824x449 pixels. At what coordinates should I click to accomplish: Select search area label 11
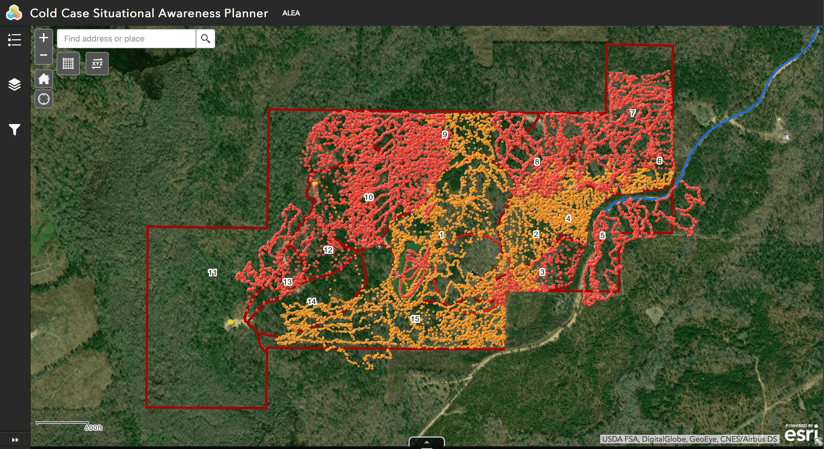point(212,272)
